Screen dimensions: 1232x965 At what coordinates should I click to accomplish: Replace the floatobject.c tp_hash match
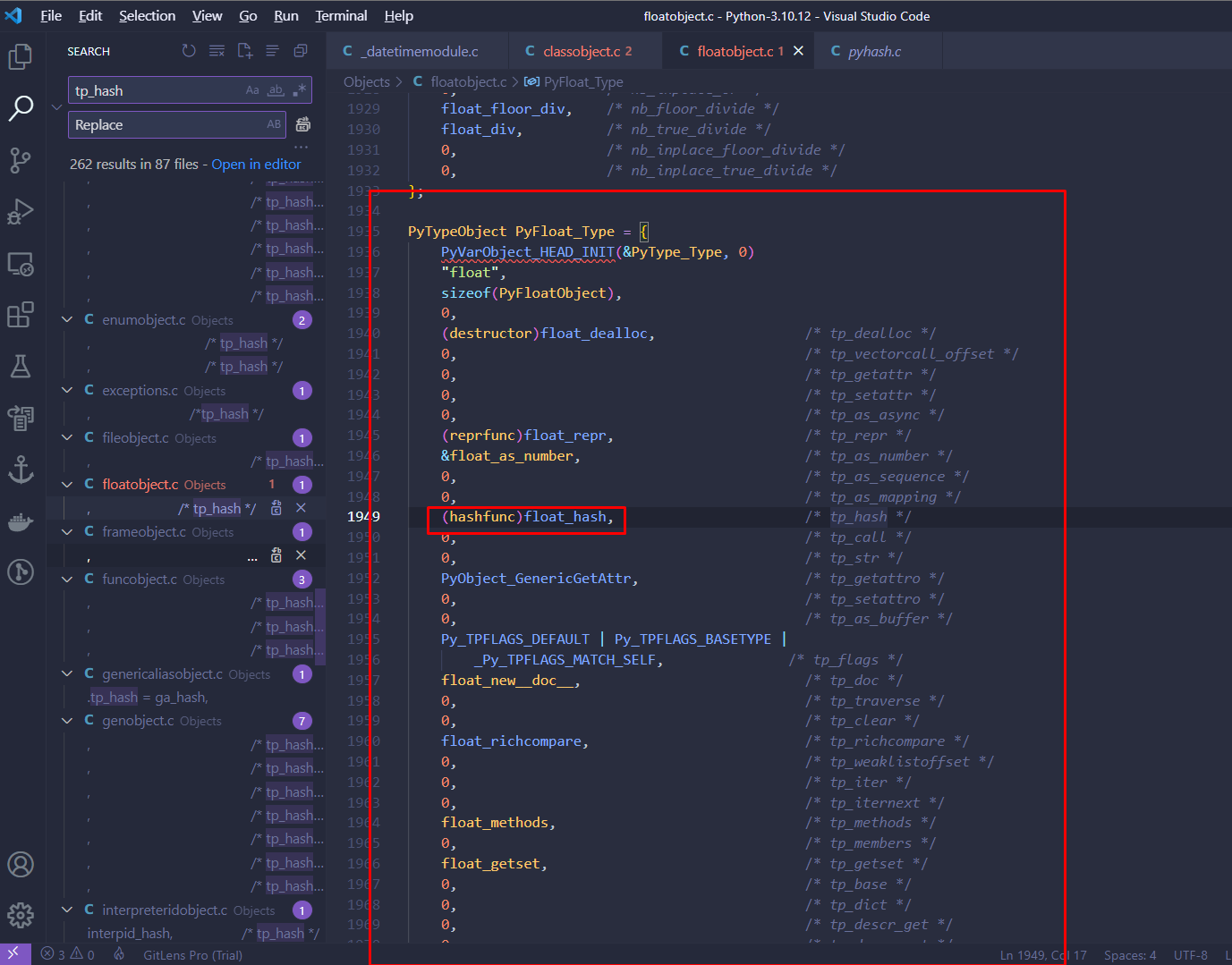coord(276,508)
